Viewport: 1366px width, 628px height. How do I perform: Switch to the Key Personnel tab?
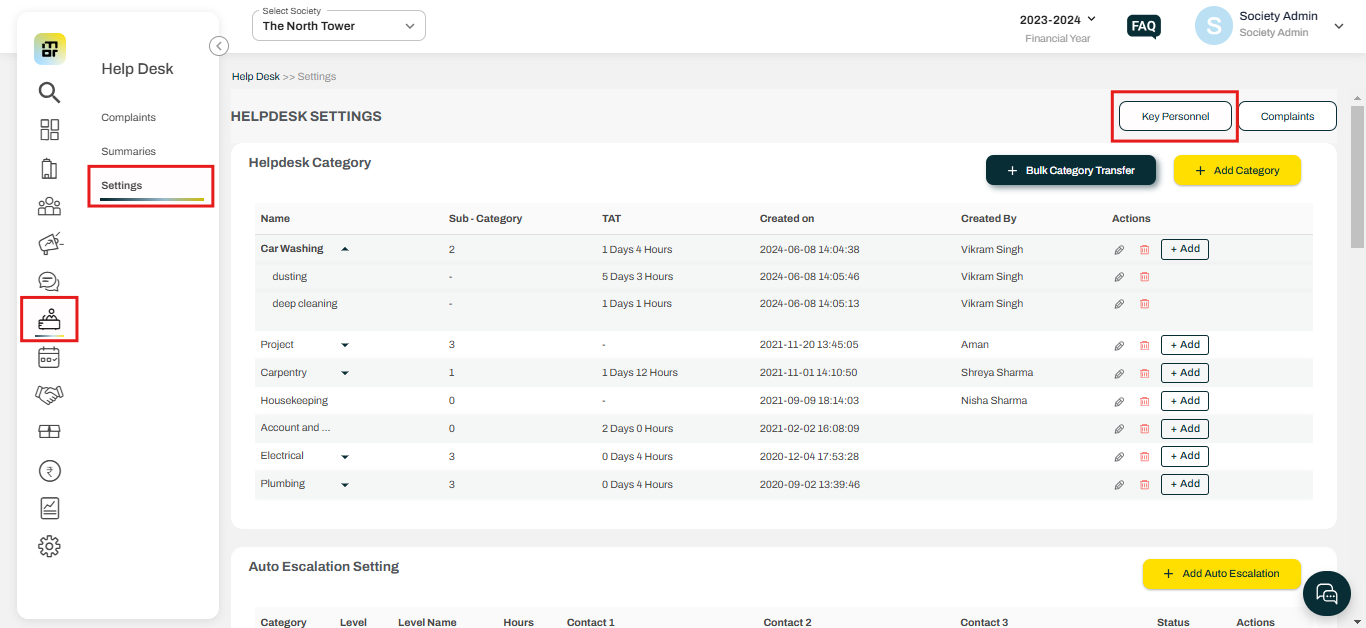click(1174, 115)
